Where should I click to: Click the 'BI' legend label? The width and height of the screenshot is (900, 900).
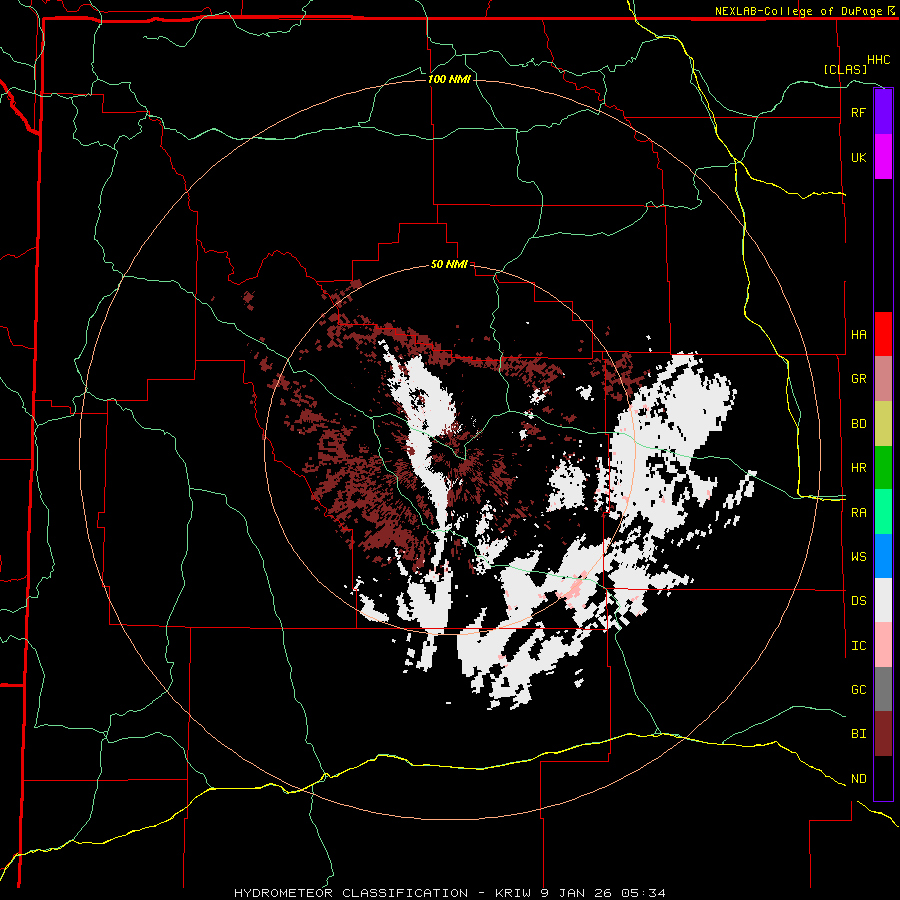pos(858,734)
